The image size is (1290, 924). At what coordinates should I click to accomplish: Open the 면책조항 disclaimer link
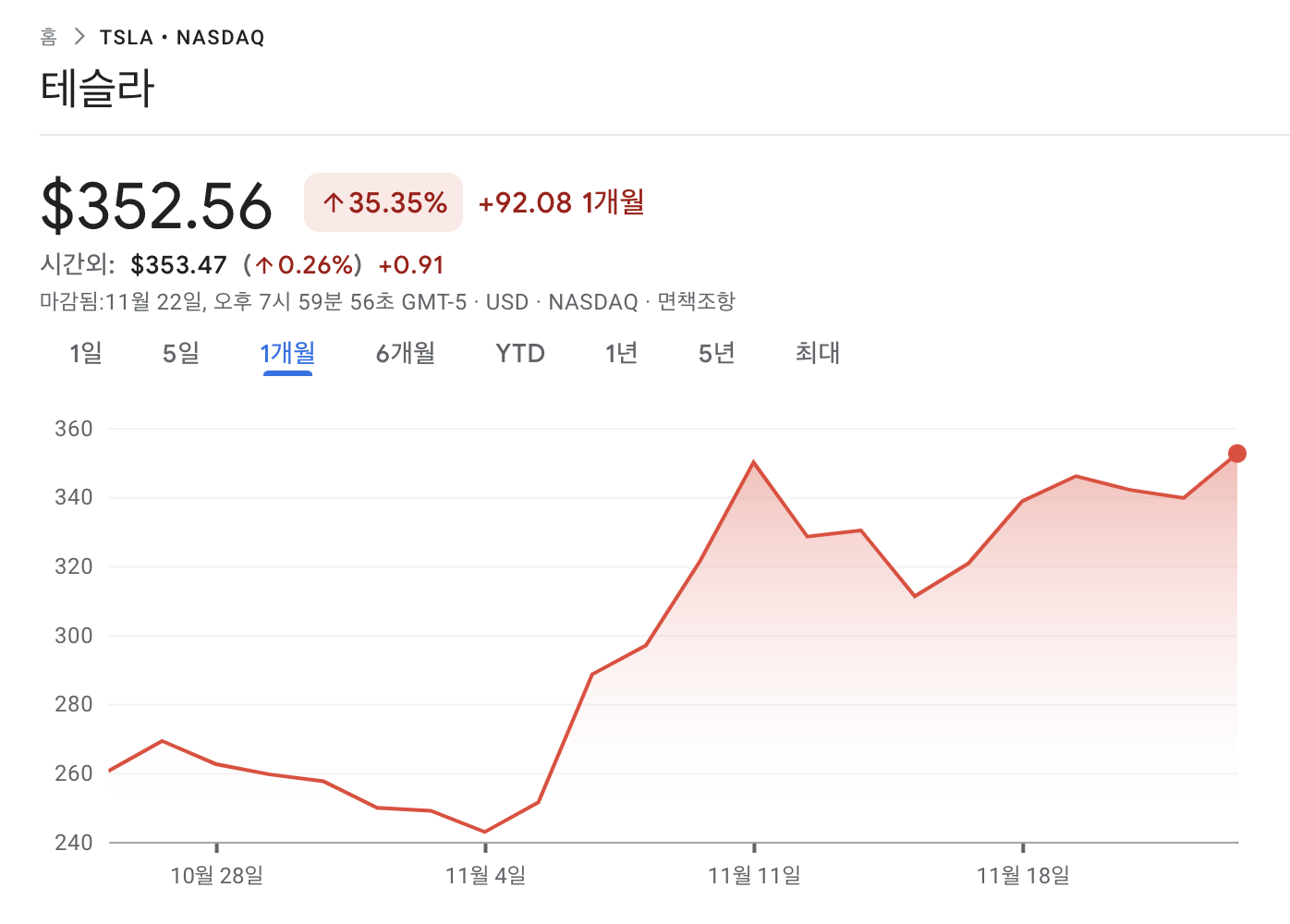point(696,301)
